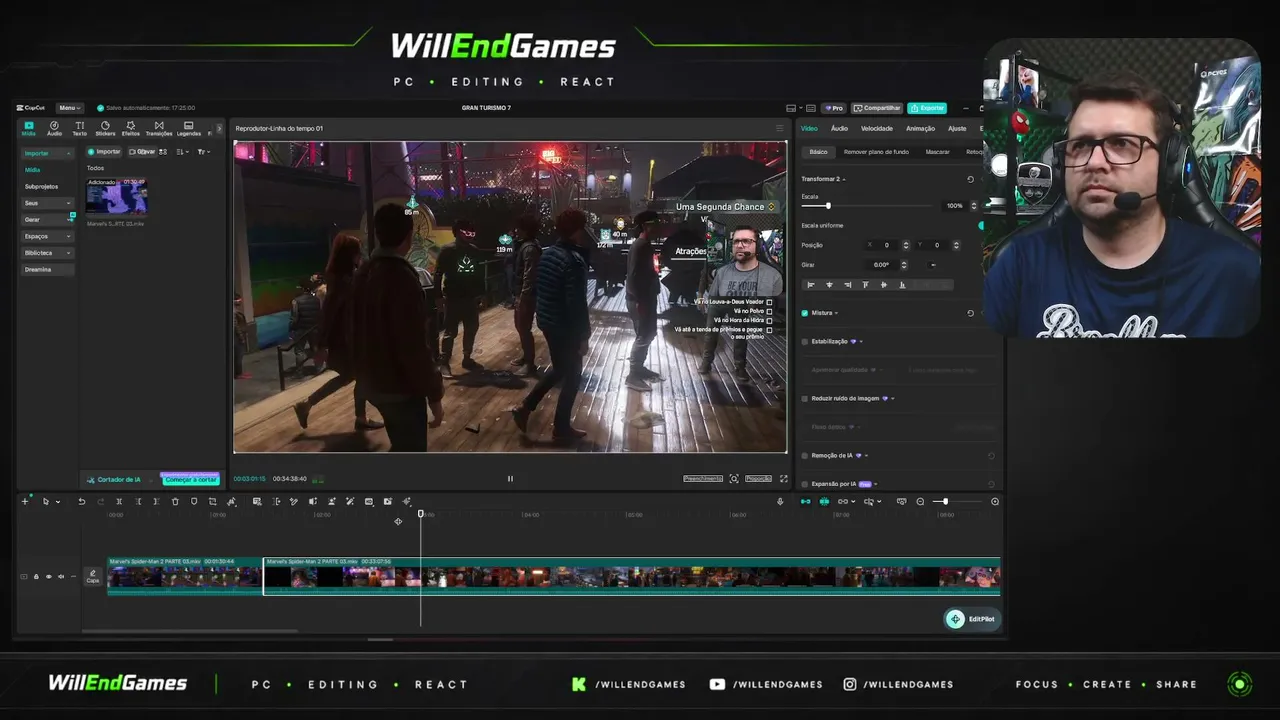Open the Efeitos panel icon
The image size is (1280, 720).
(x=131, y=128)
